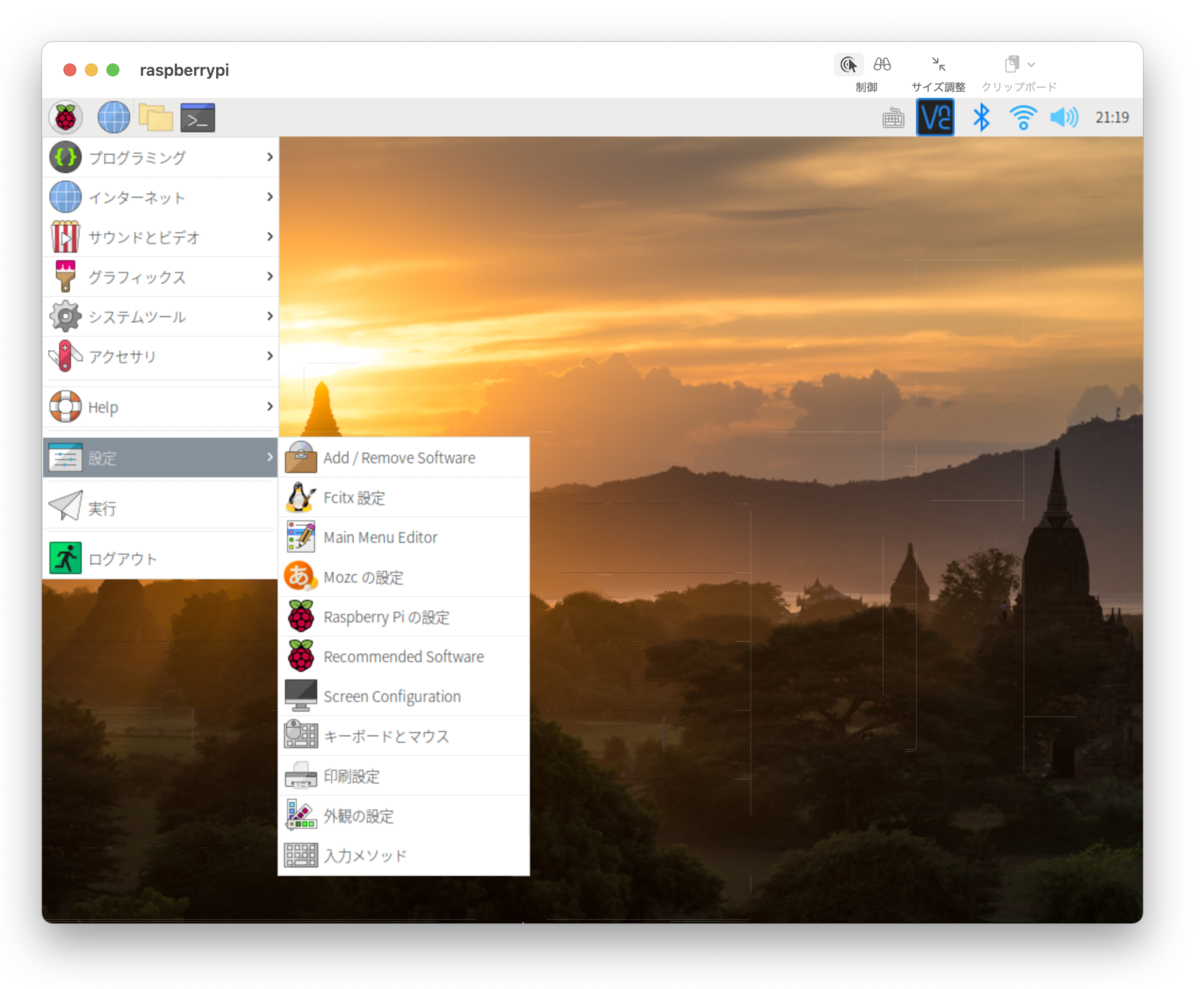Image resolution: width=1200 pixels, height=989 pixels.
Task: Click the Add / Remove Software package icon
Action: click(301, 457)
